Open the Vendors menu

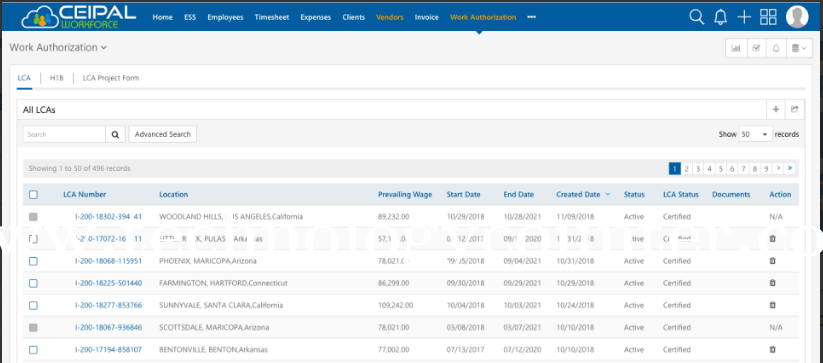389,17
